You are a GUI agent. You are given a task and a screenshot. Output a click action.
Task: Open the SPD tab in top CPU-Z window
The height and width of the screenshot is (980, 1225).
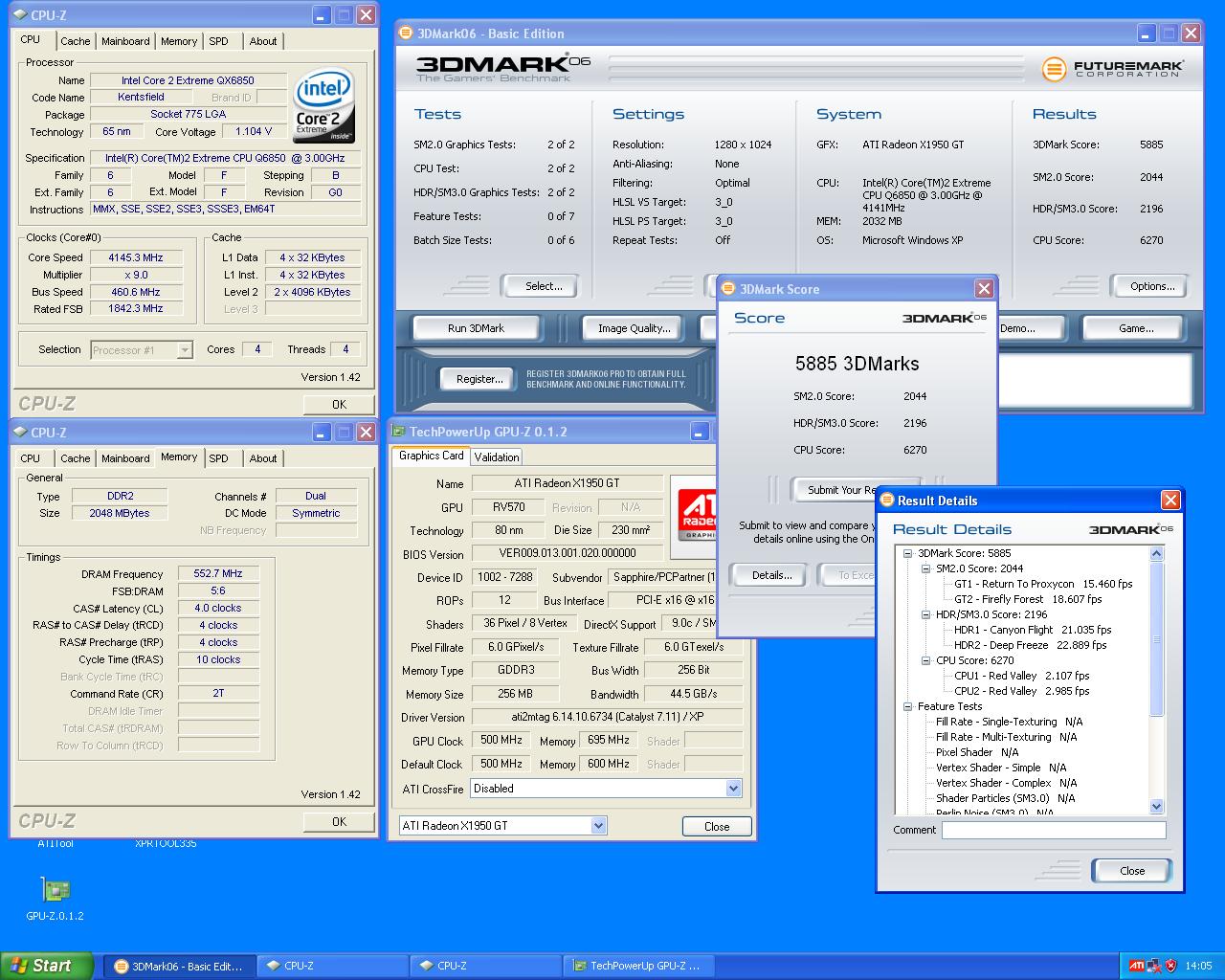click(x=219, y=41)
